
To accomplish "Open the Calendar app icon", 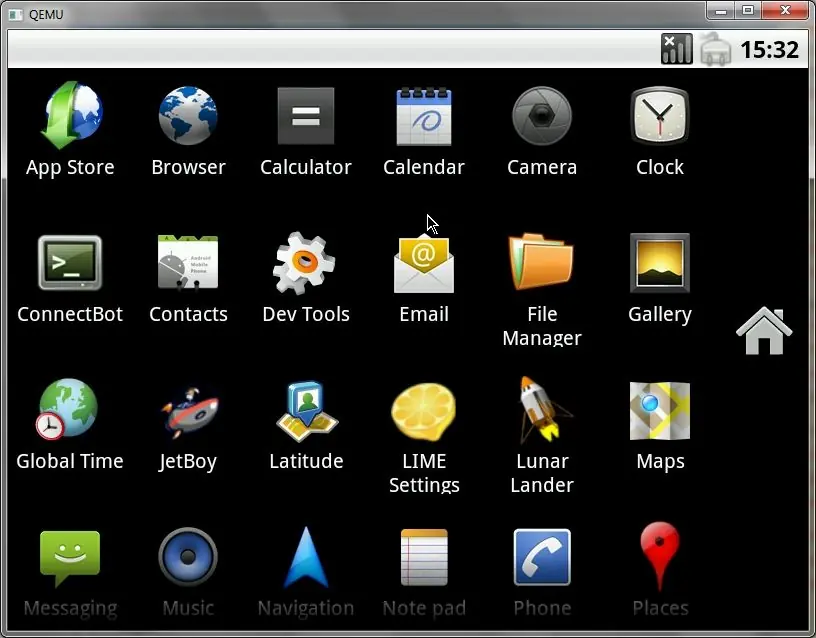I will [424, 117].
